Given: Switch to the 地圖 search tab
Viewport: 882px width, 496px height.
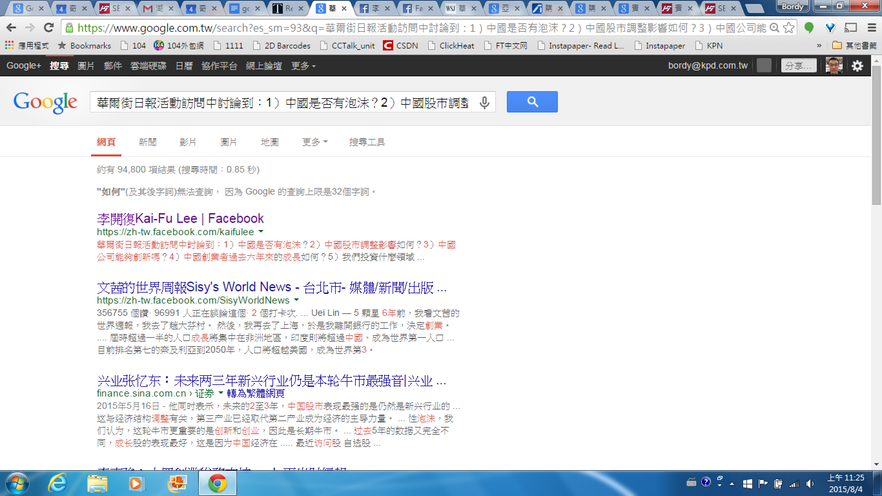Looking at the screenshot, I should click(269, 142).
